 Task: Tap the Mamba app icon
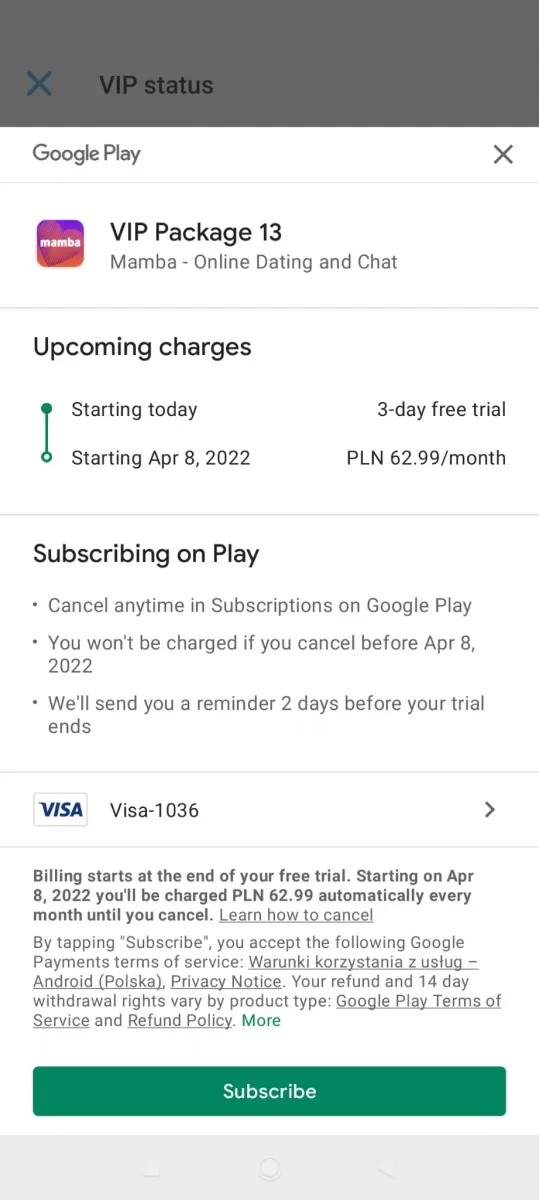coord(61,244)
